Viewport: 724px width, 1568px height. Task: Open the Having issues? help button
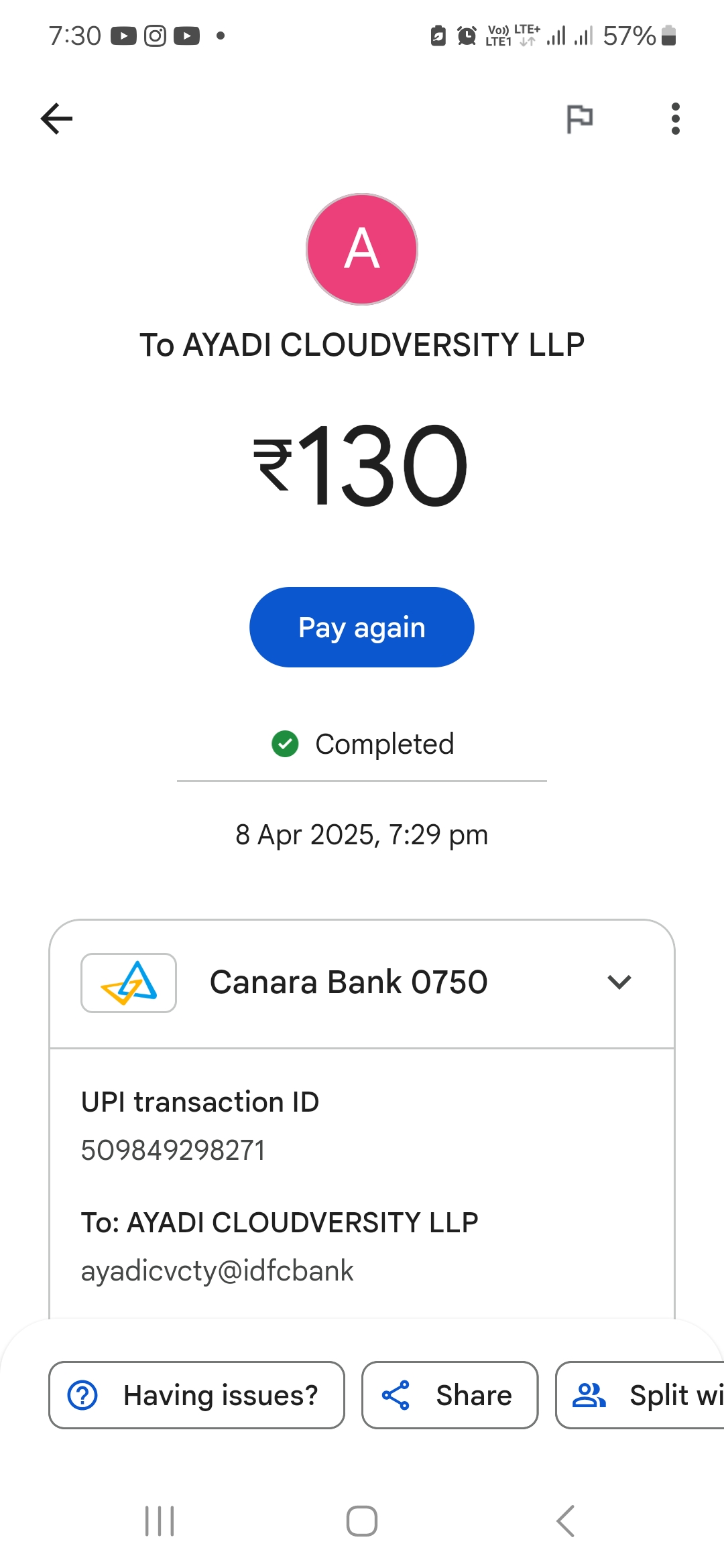(x=196, y=1396)
